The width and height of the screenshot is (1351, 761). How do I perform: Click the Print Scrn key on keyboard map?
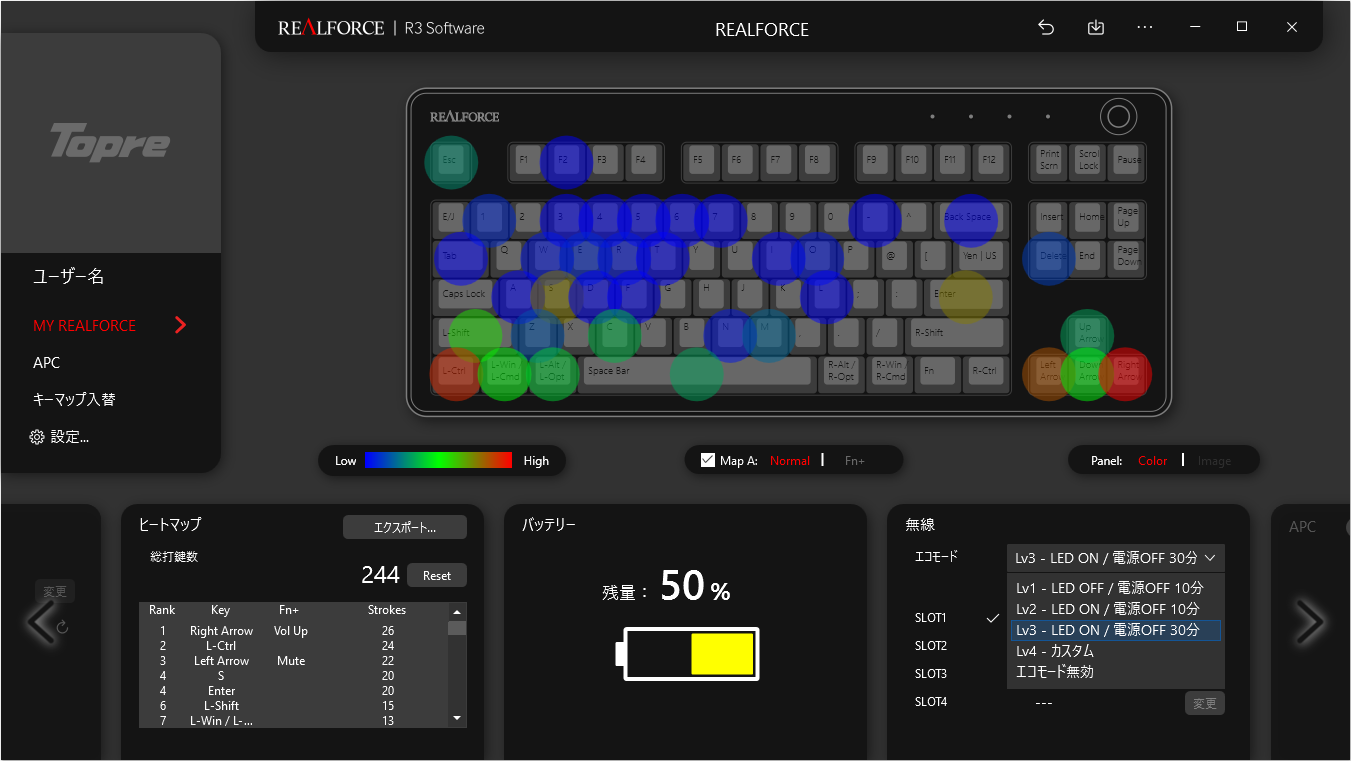coord(1050,160)
